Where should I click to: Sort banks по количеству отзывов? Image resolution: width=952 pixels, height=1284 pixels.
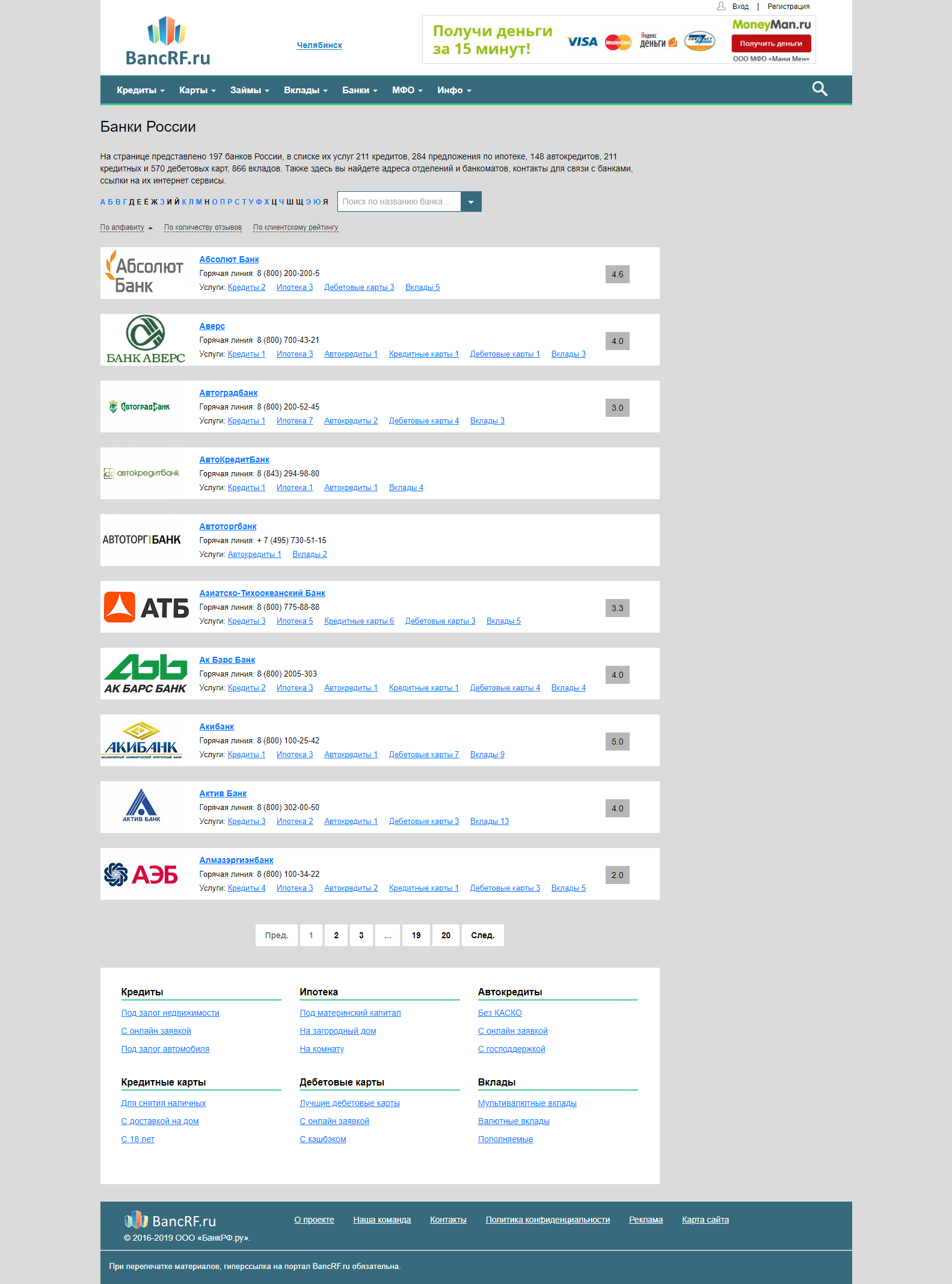[203, 227]
